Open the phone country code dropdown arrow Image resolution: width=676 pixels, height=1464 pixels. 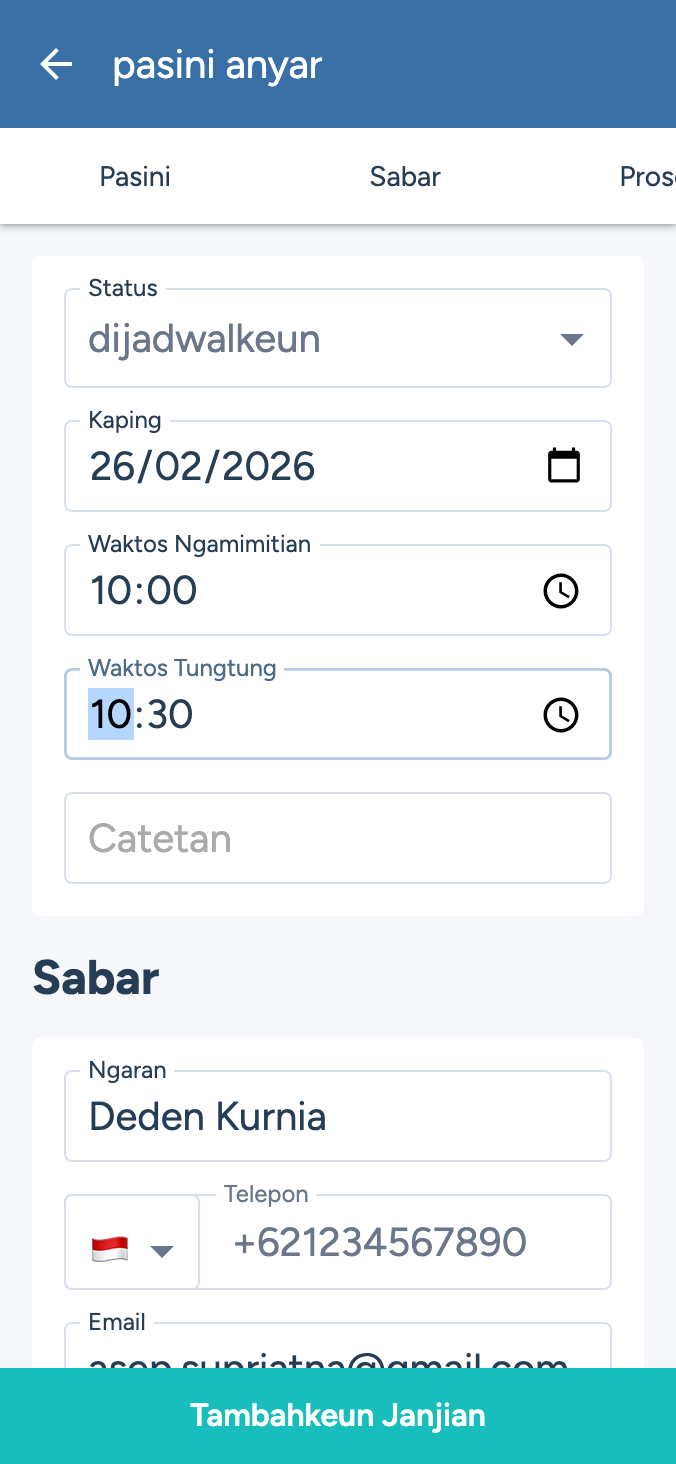[x=162, y=1250]
